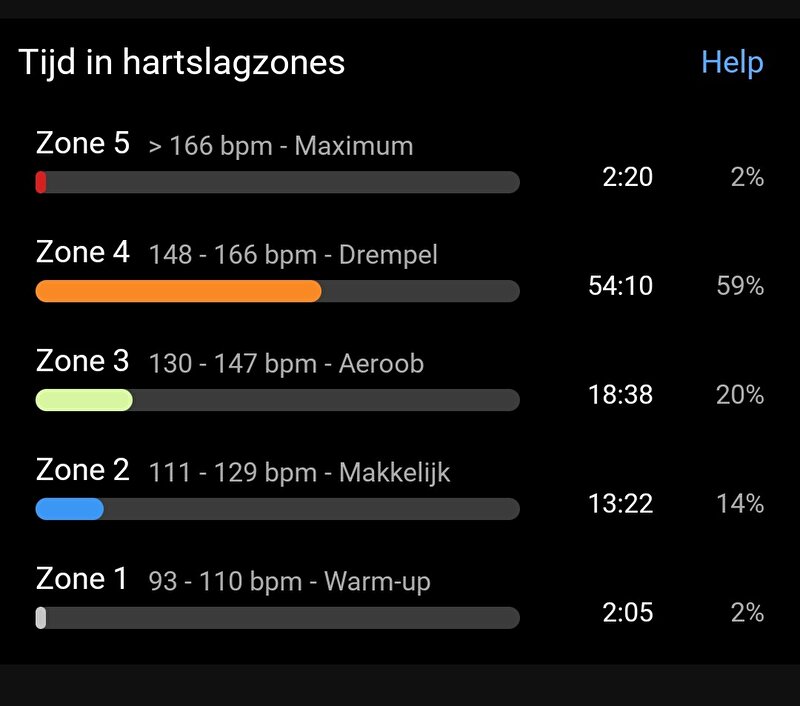Click the light green Zone 3 bar

click(84, 400)
